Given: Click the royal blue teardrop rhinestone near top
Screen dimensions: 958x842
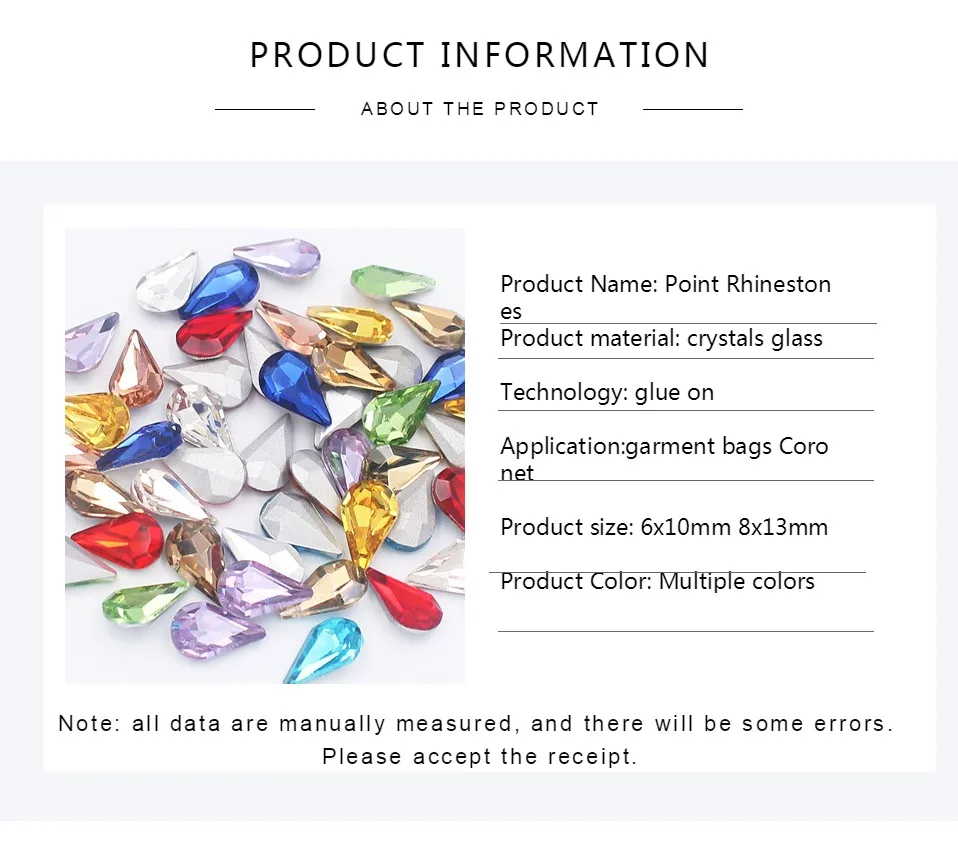Looking at the screenshot, I should pos(219,288).
